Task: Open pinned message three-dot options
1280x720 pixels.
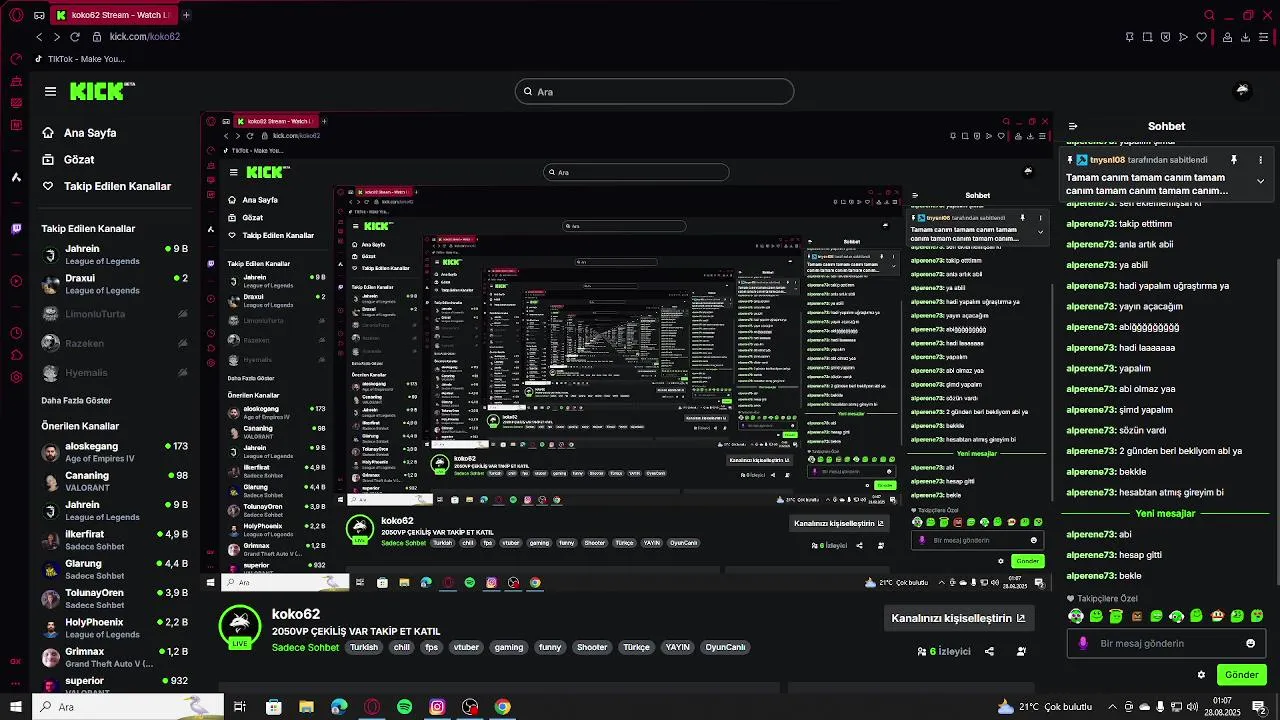Action: pos(1260,160)
